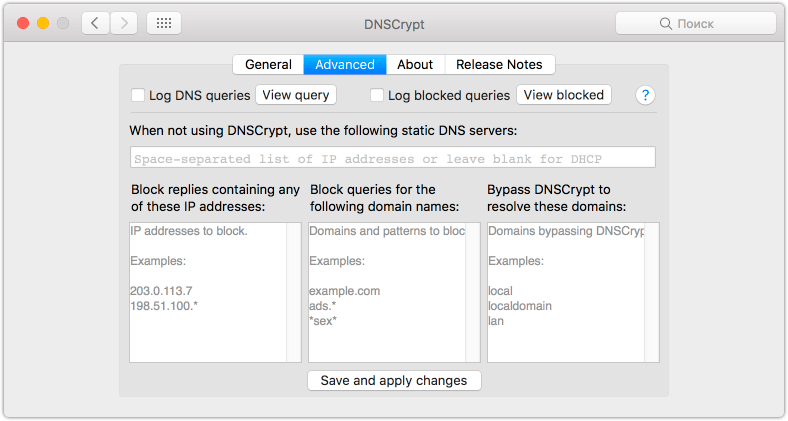Click Save and apply changes
This screenshot has width=788, height=421.
394,380
